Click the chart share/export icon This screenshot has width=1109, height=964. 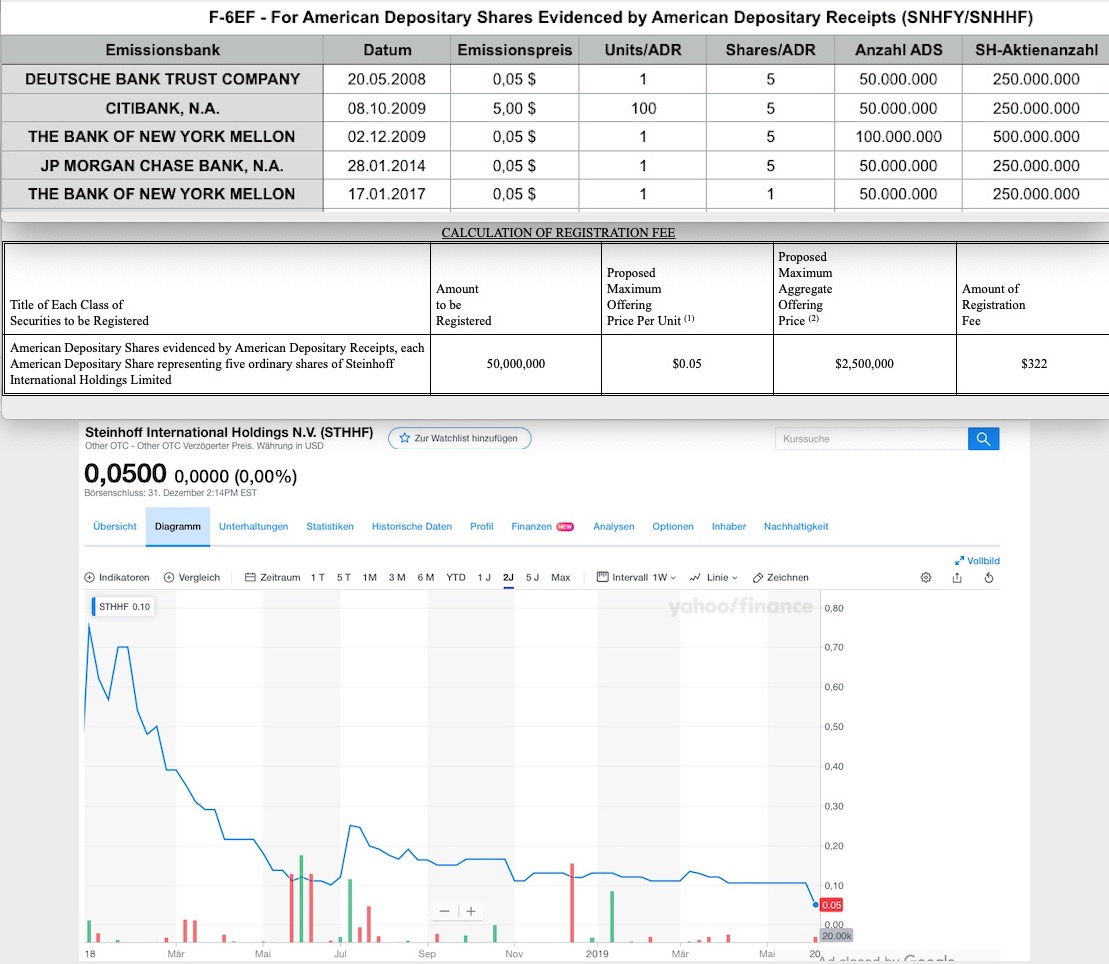coord(956,578)
